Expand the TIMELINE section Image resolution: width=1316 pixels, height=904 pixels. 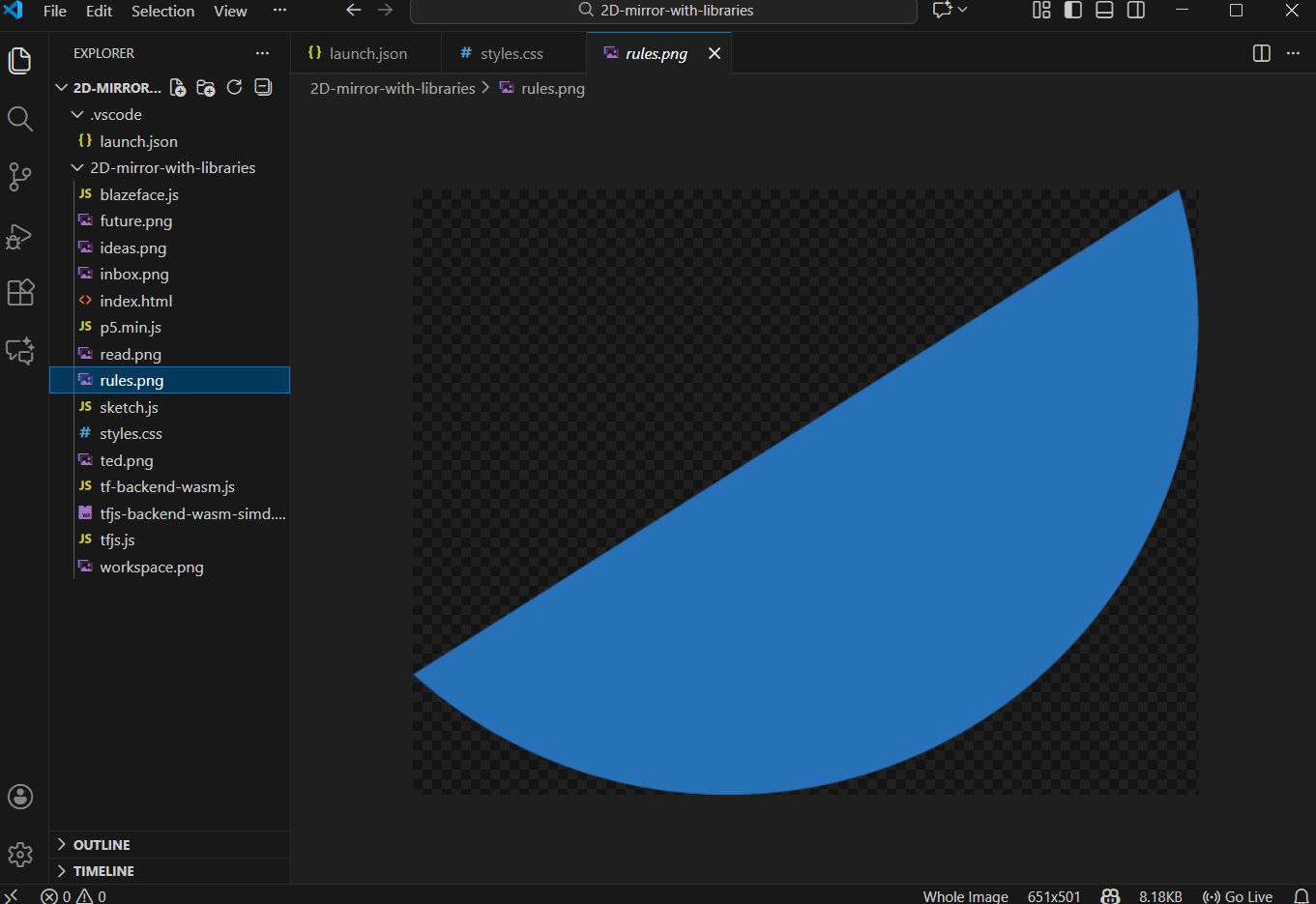point(103,871)
